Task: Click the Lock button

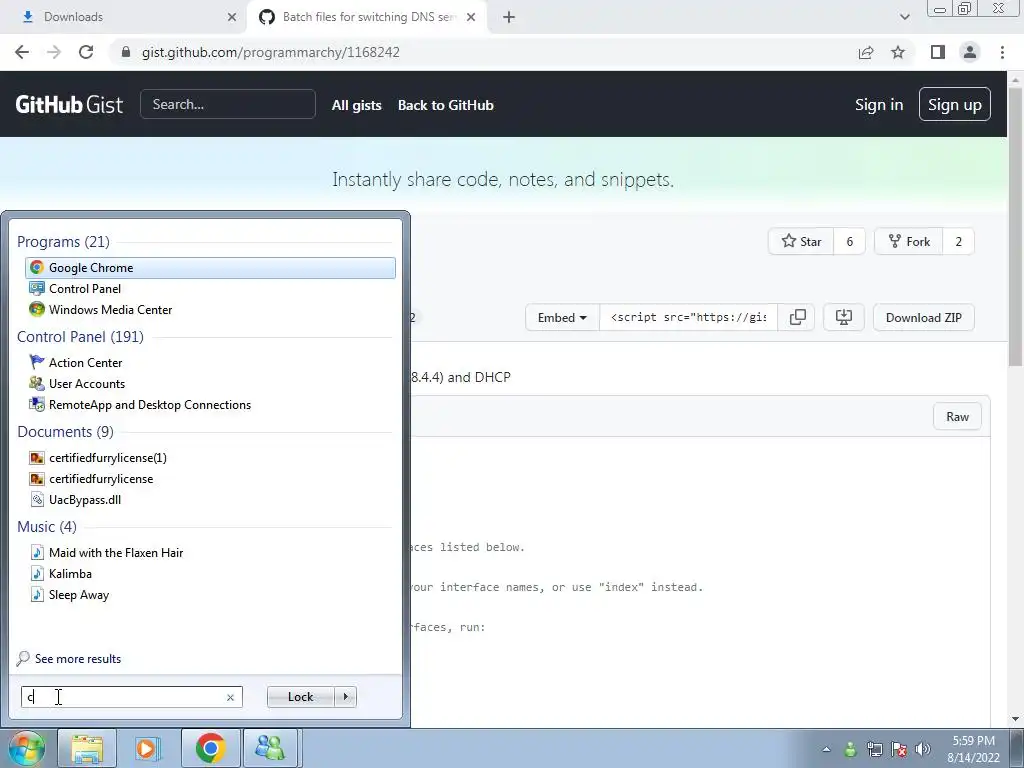Action: (300, 697)
